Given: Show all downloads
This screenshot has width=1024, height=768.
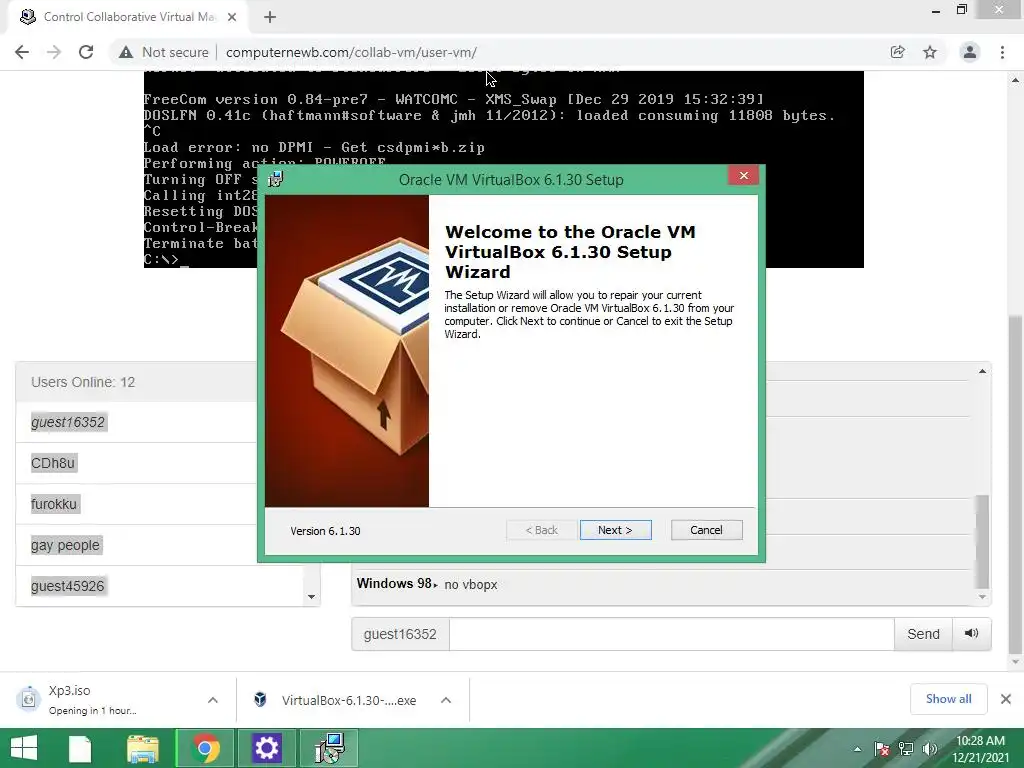Looking at the screenshot, I should click(948, 699).
